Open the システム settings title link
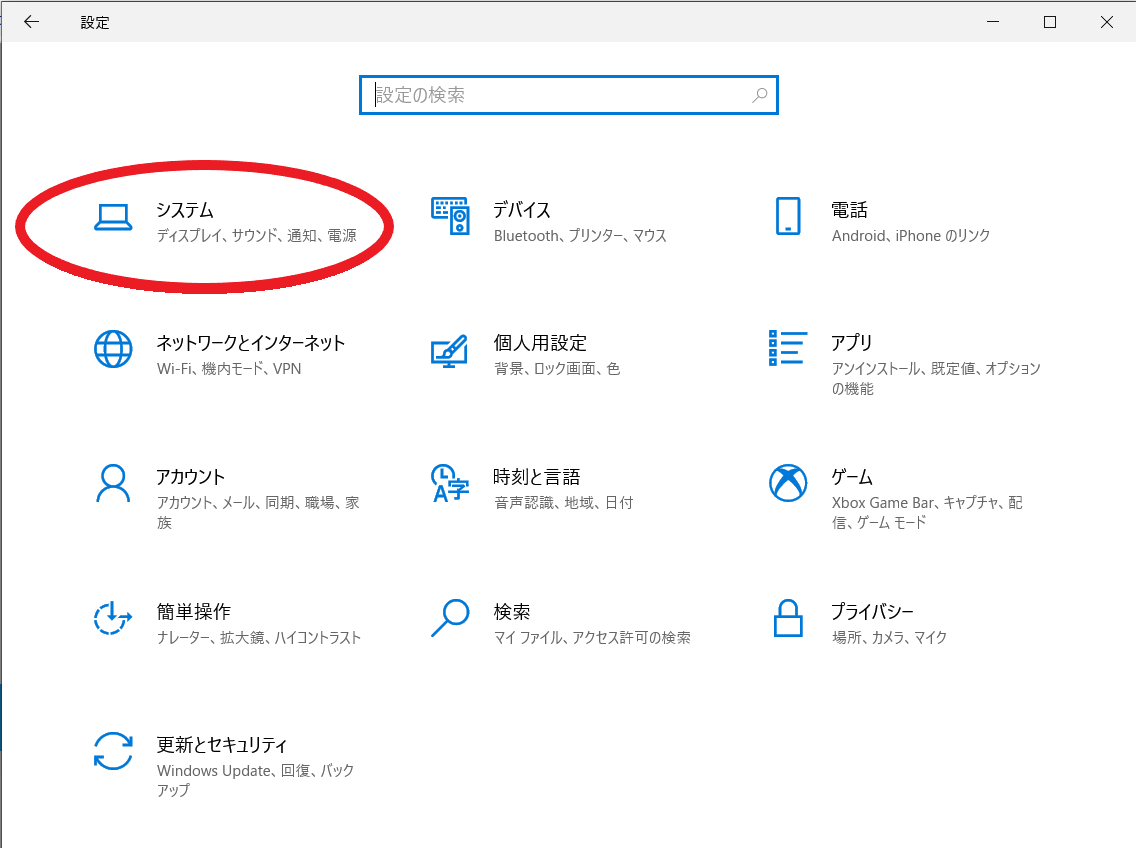The image size is (1136, 848). 185,210
